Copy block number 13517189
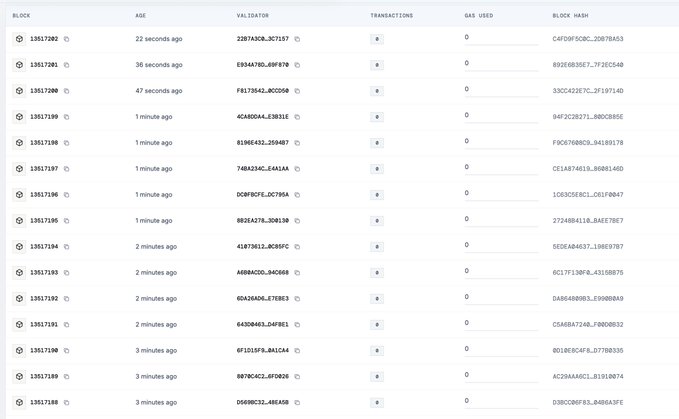679x419 pixels. point(66,377)
